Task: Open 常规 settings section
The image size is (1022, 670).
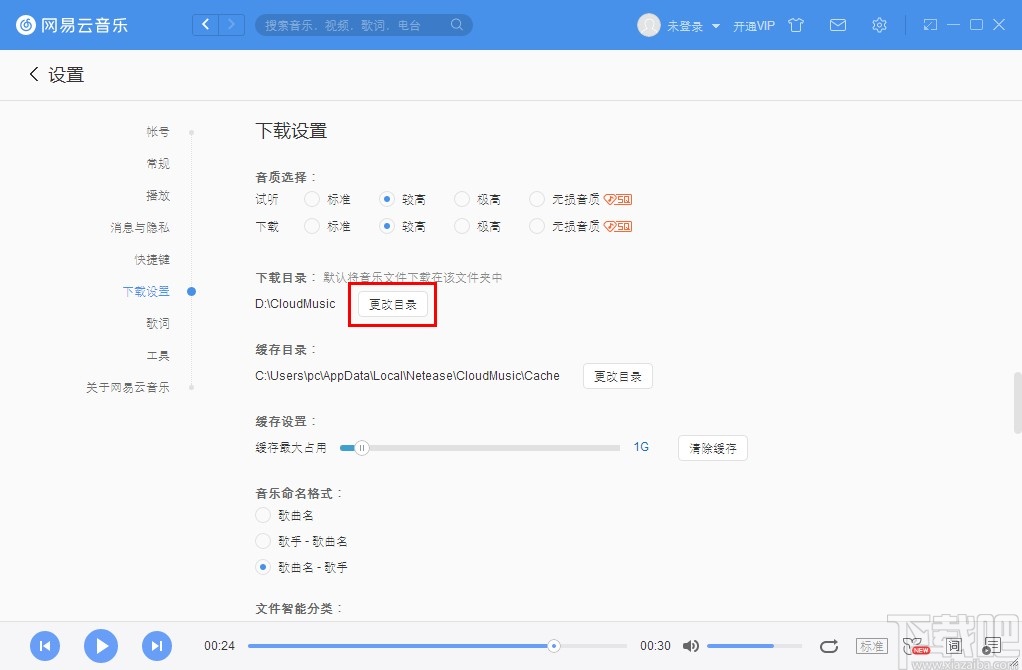Action: pos(158,164)
